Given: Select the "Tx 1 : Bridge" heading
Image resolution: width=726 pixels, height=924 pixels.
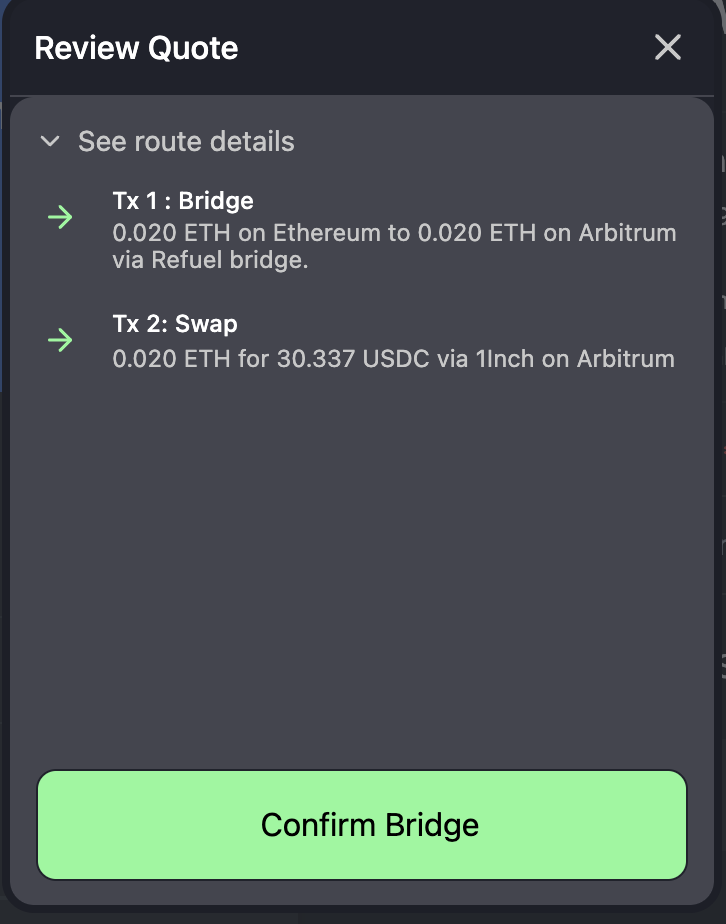Looking at the screenshot, I should point(183,201).
